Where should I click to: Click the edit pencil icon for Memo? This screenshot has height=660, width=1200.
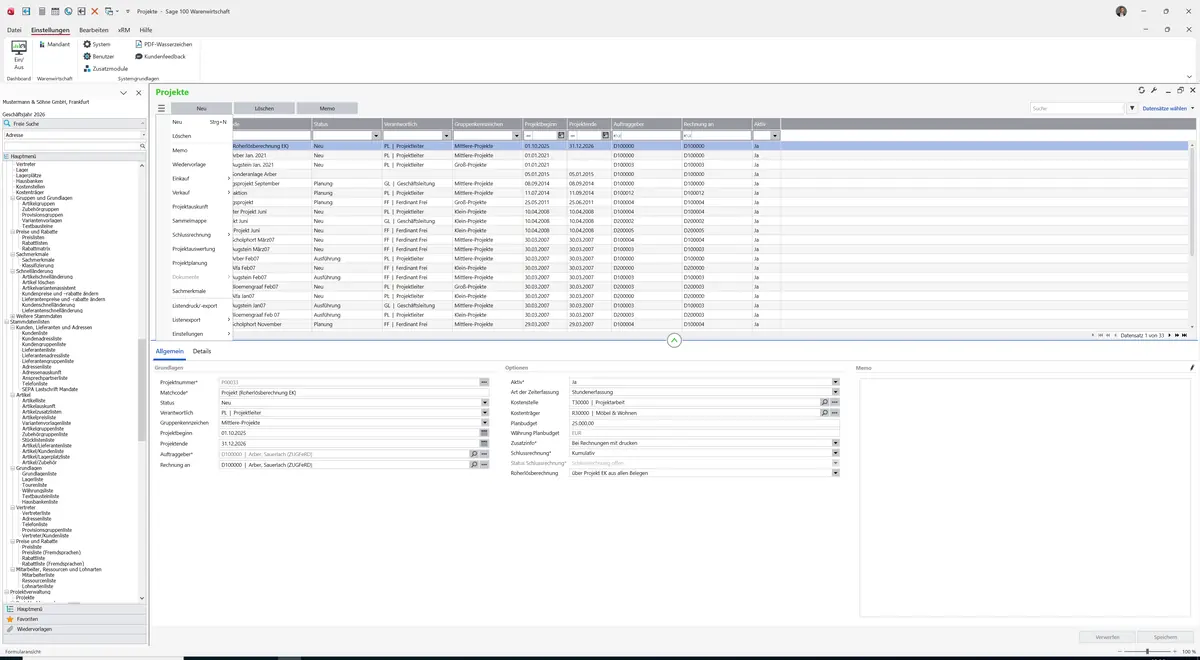click(1192, 368)
